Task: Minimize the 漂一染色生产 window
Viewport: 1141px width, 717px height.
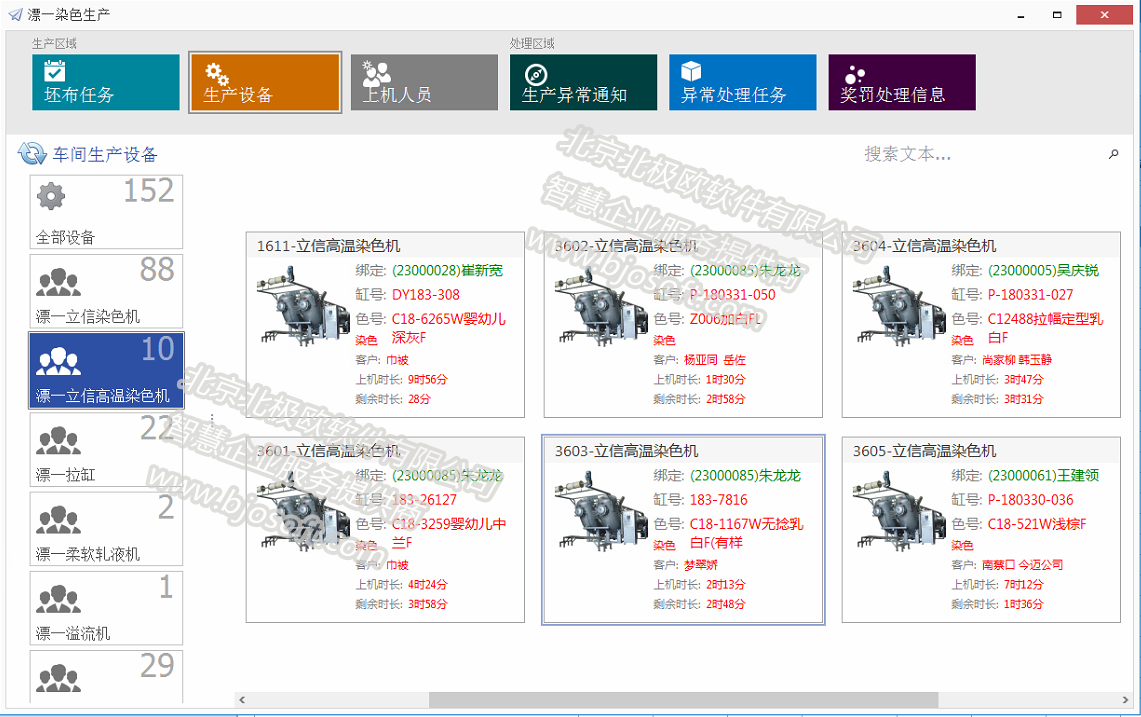Action: 1021,15
